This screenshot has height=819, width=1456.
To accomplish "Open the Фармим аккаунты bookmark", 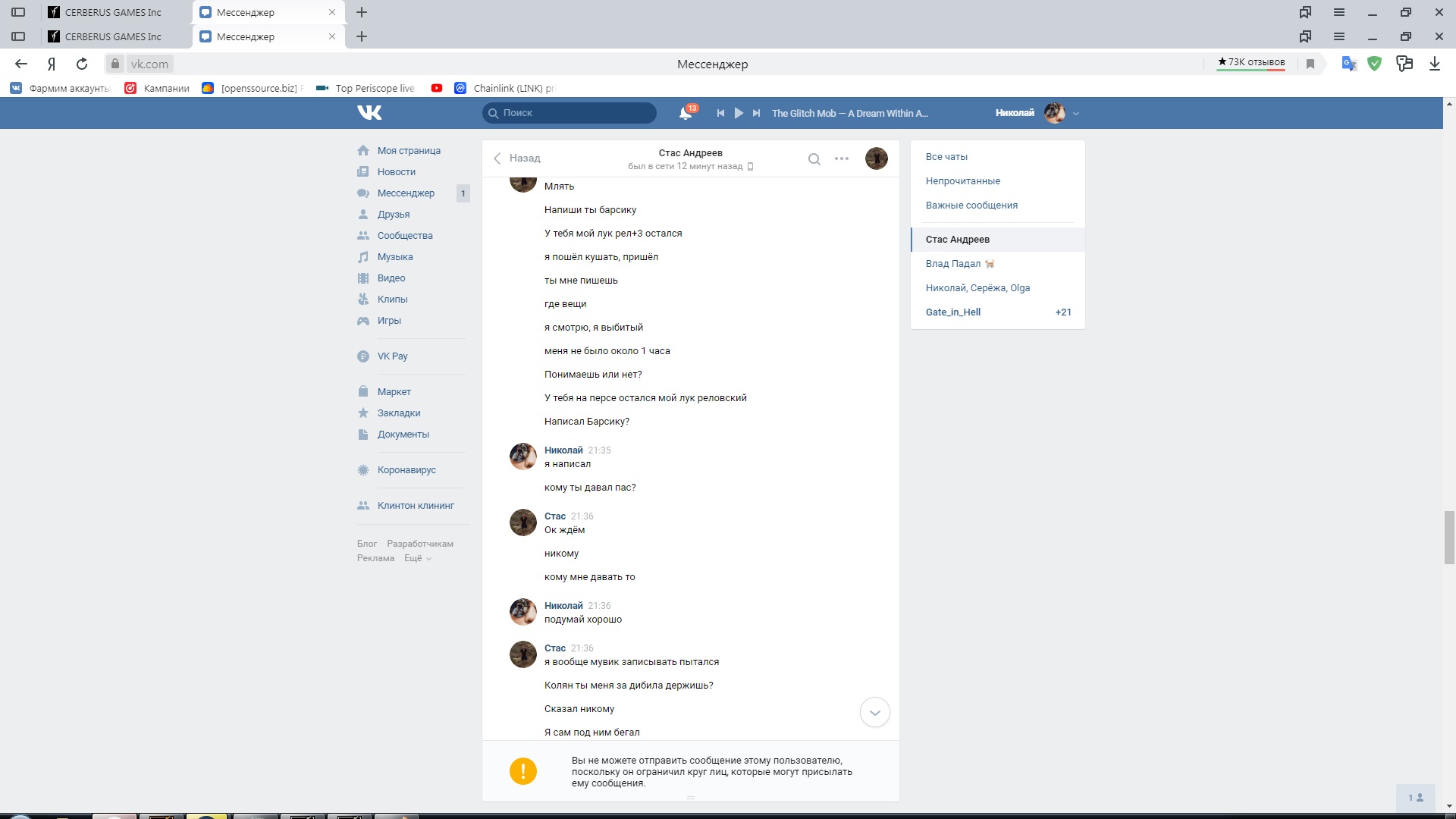I will (x=60, y=88).
